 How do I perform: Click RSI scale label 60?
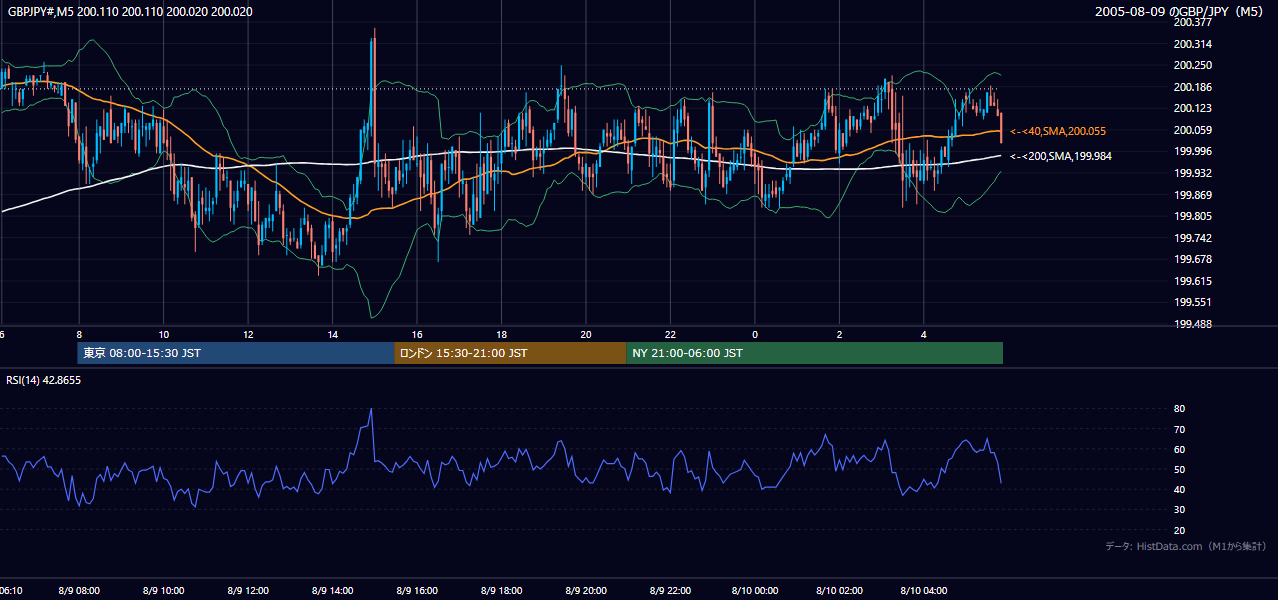pos(1179,449)
